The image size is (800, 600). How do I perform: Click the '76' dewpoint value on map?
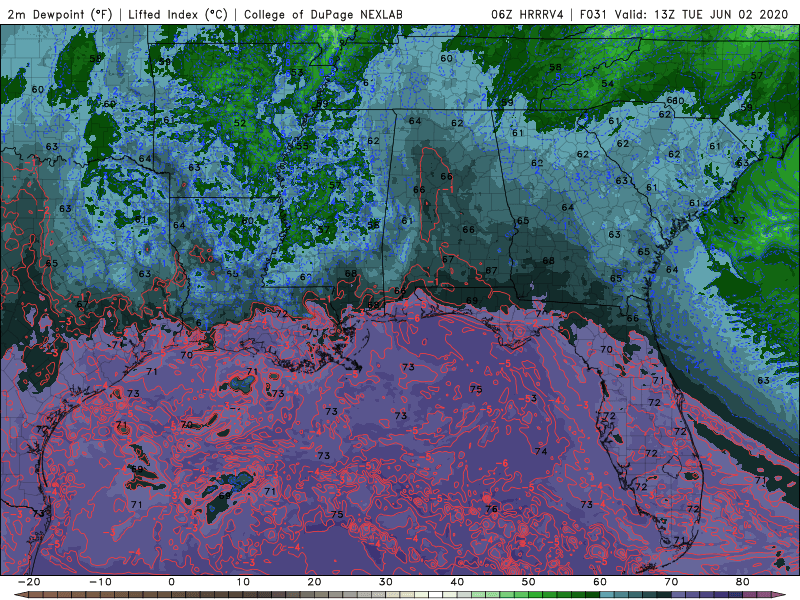pos(491,509)
